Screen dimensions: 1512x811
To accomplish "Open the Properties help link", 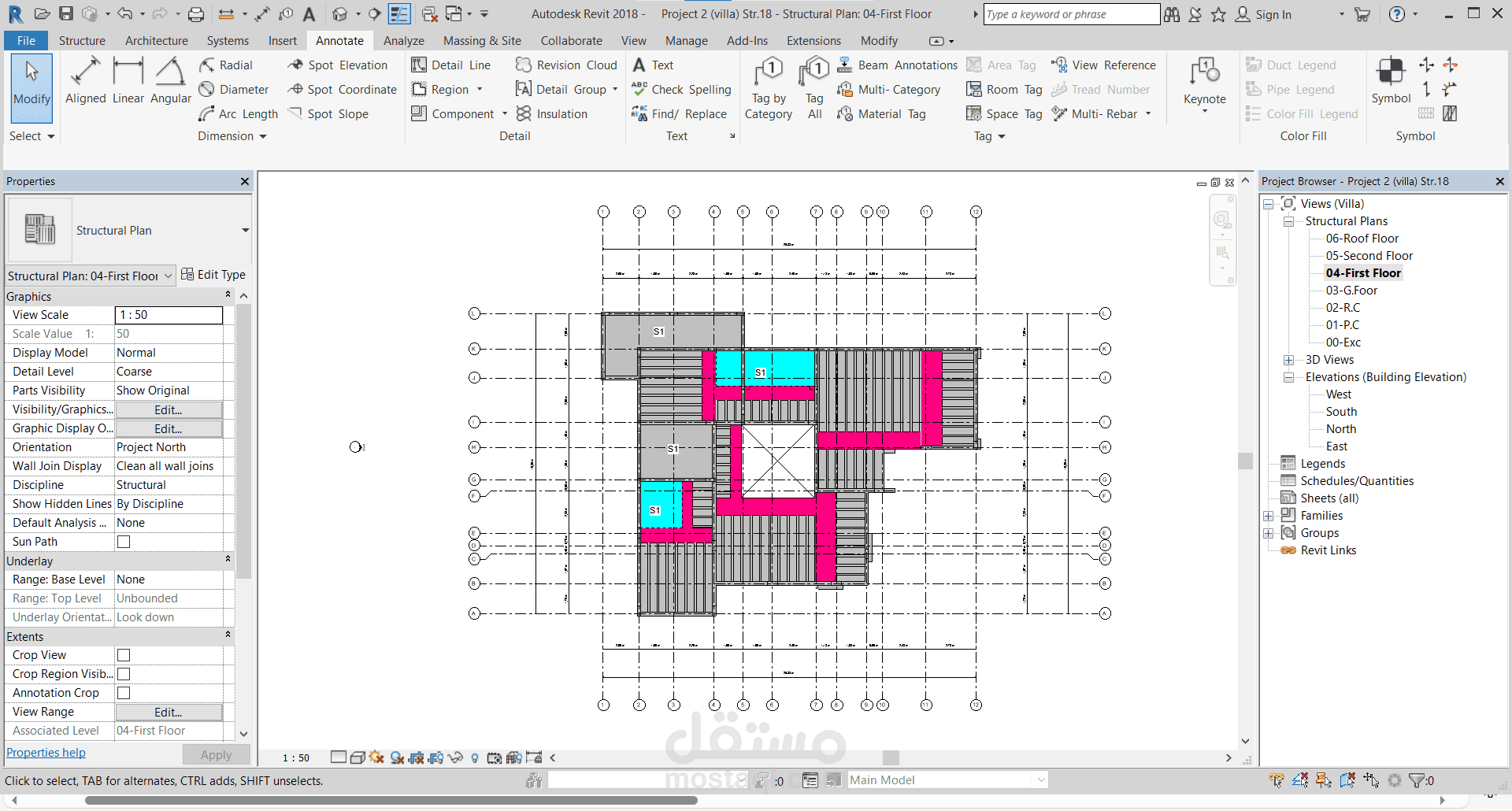I will point(46,753).
